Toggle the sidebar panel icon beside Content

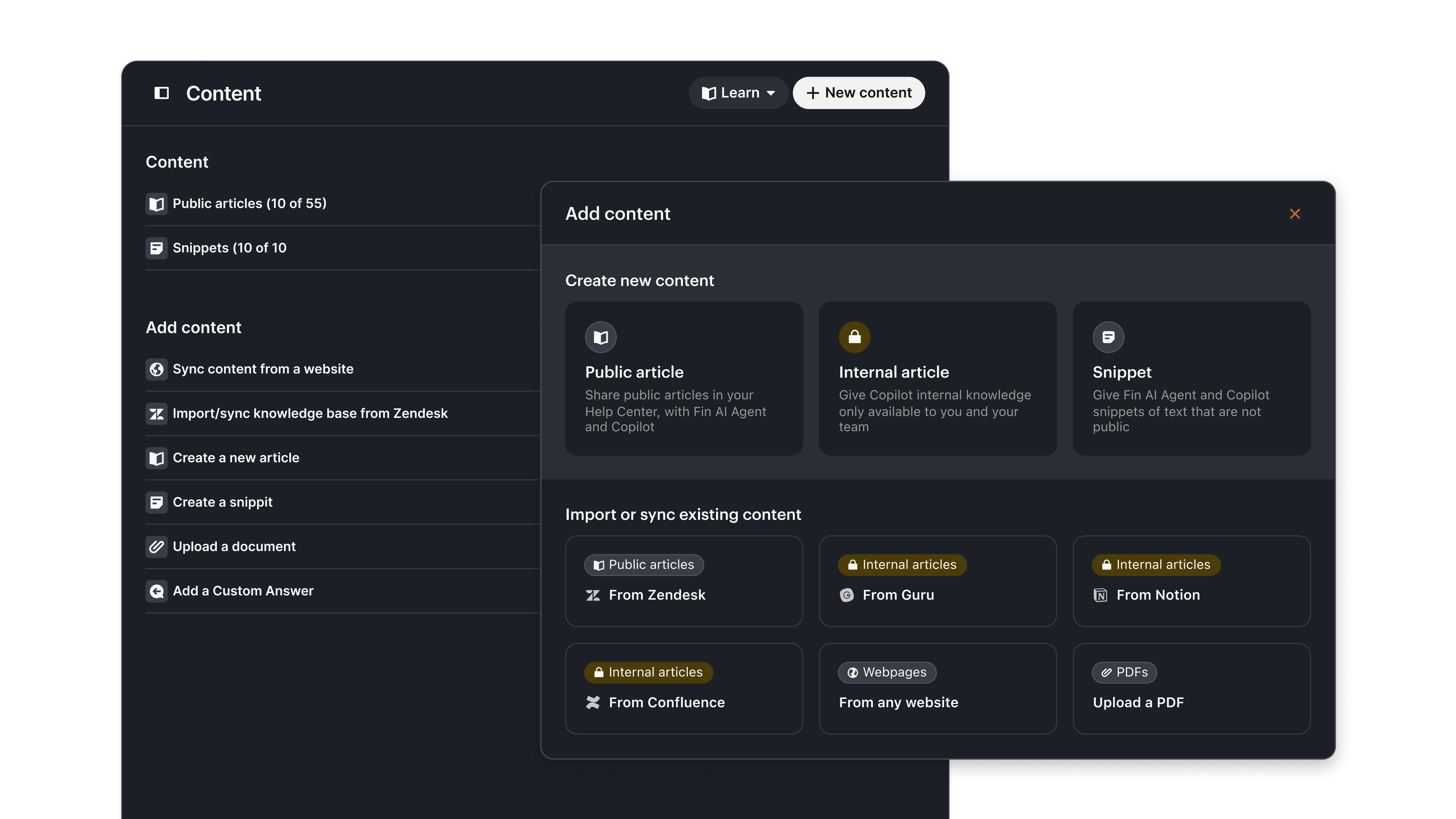point(162,93)
